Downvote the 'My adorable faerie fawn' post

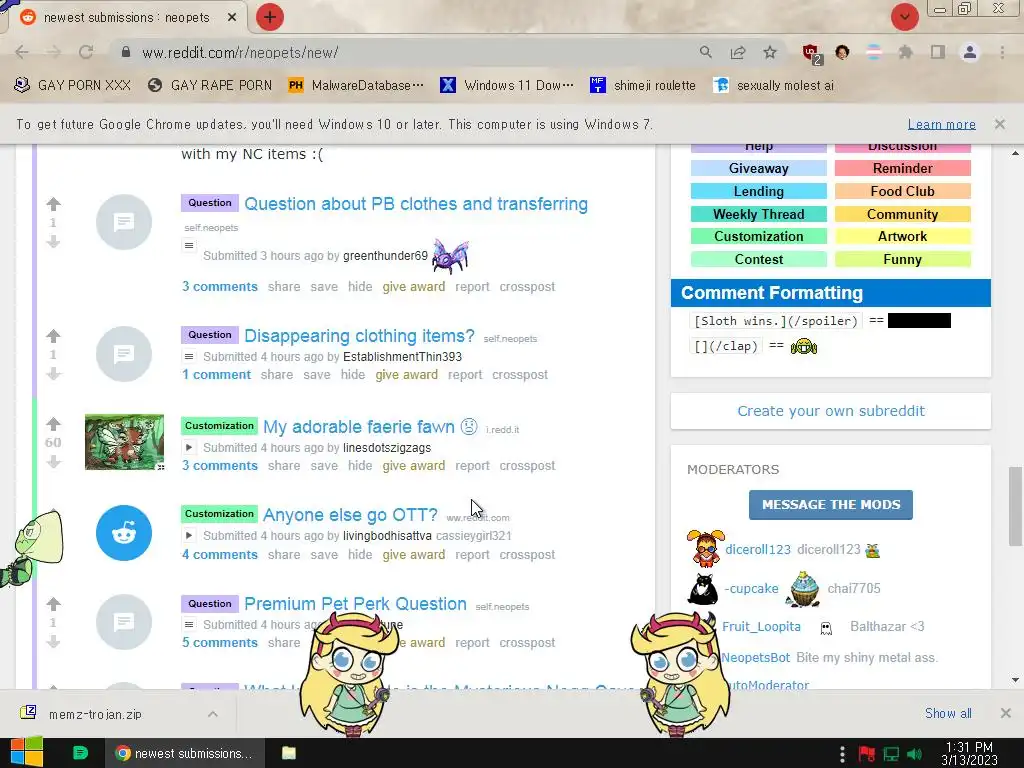54,462
